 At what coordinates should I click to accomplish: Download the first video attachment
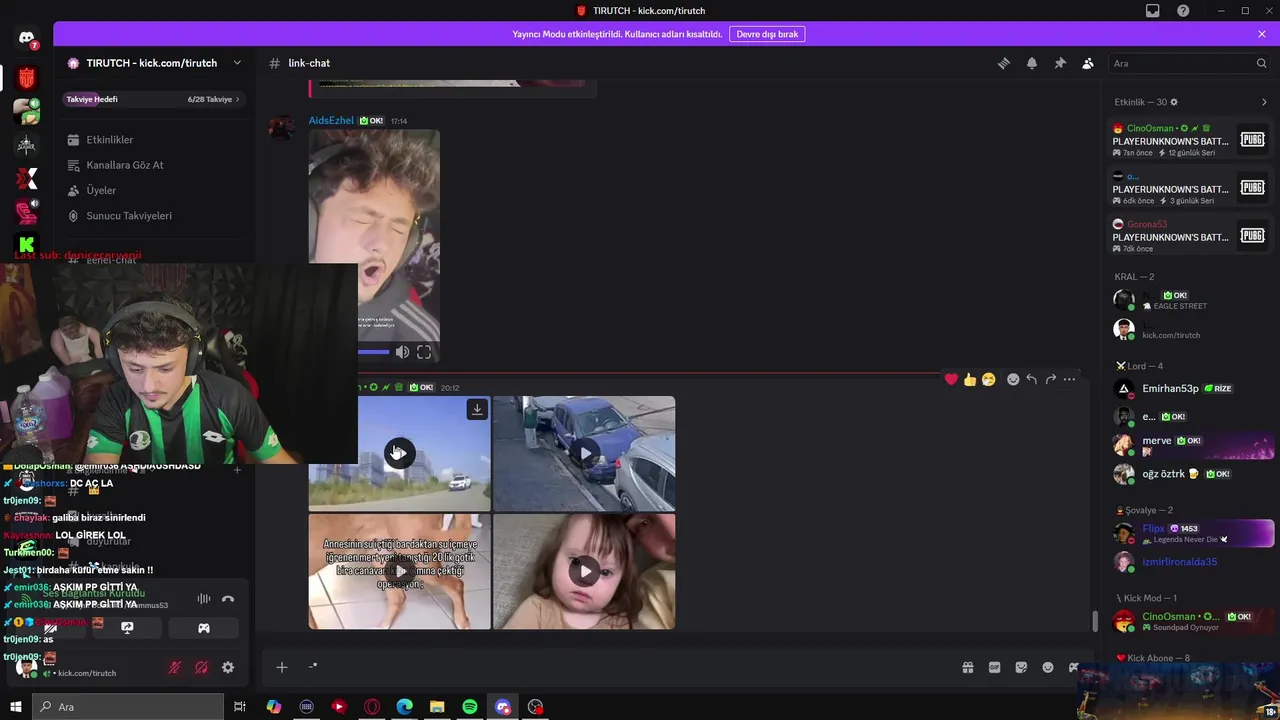pyautogui.click(x=477, y=409)
